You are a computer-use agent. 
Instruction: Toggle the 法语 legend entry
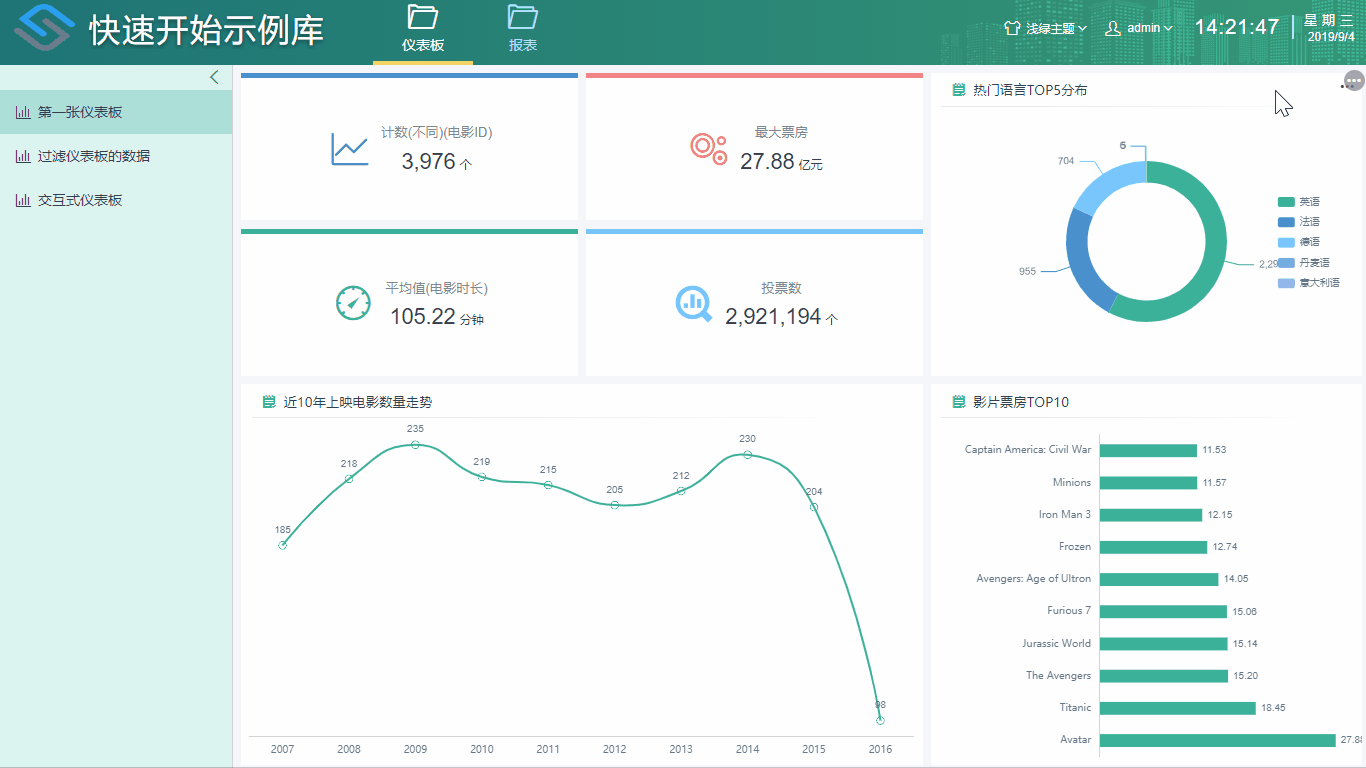click(x=1300, y=222)
